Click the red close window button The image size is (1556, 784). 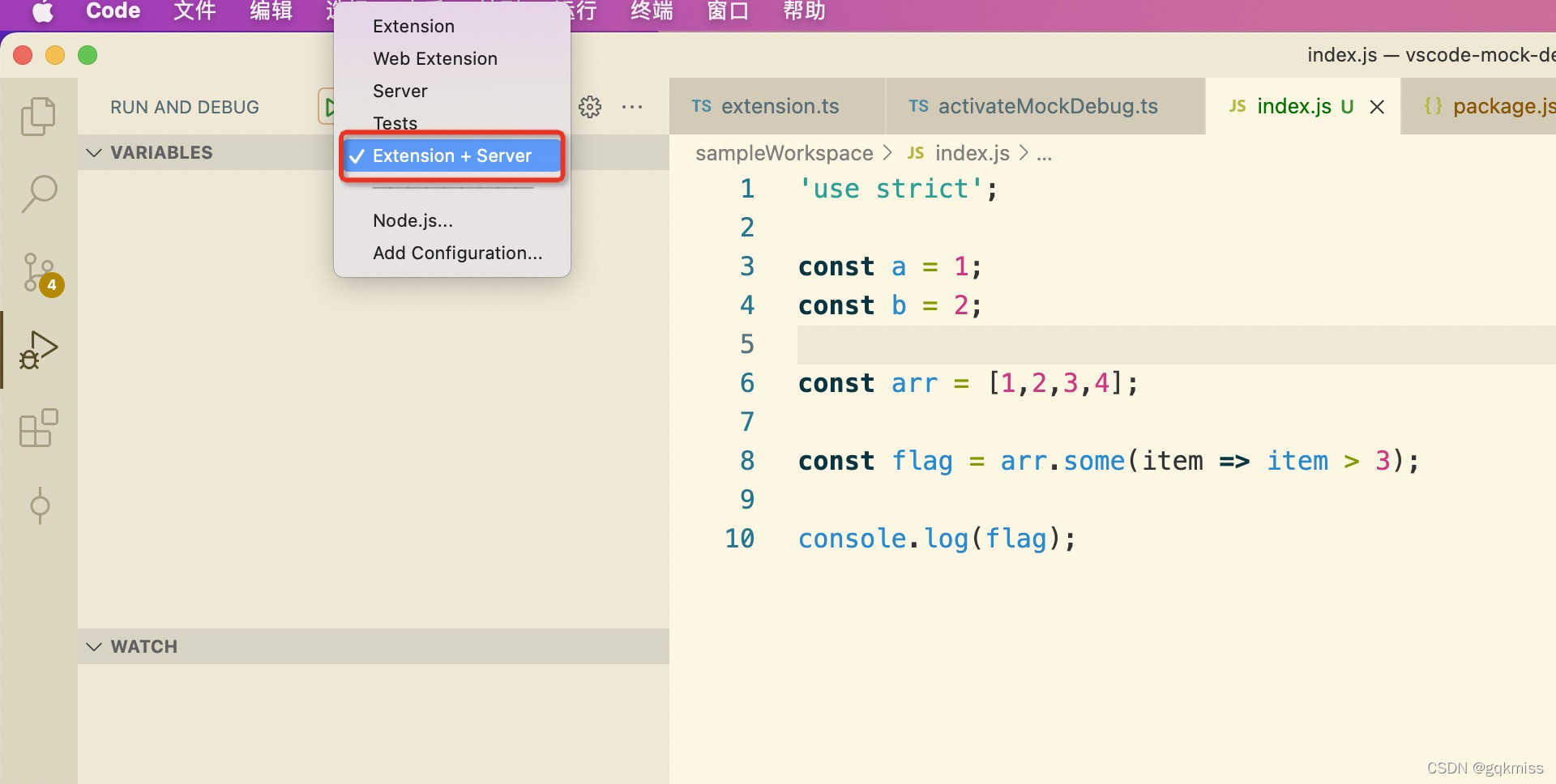point(23,55)
